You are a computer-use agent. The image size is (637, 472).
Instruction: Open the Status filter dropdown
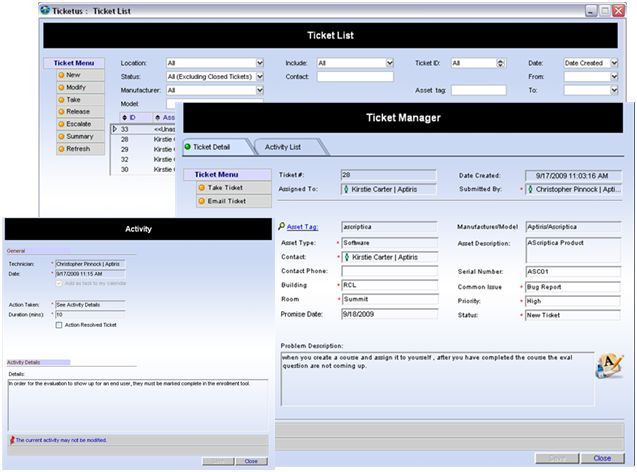(x=260, y=76)
